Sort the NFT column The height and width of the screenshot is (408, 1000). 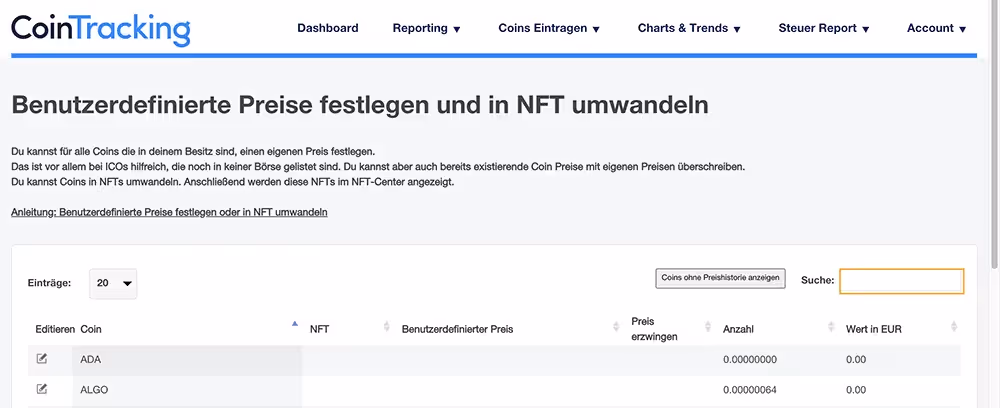tap(386, 326)
